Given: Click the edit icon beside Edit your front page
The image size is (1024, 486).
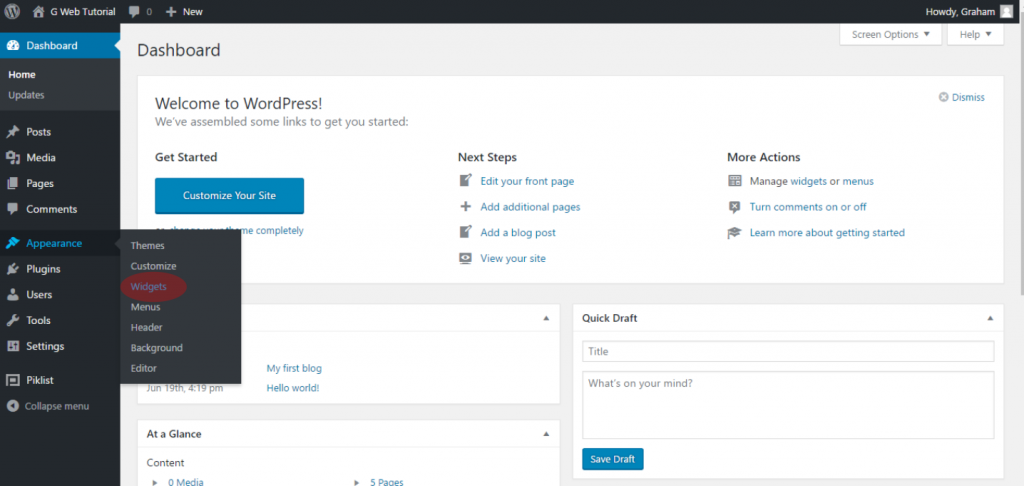Looking at the screenshot, I should pos(466,181).
